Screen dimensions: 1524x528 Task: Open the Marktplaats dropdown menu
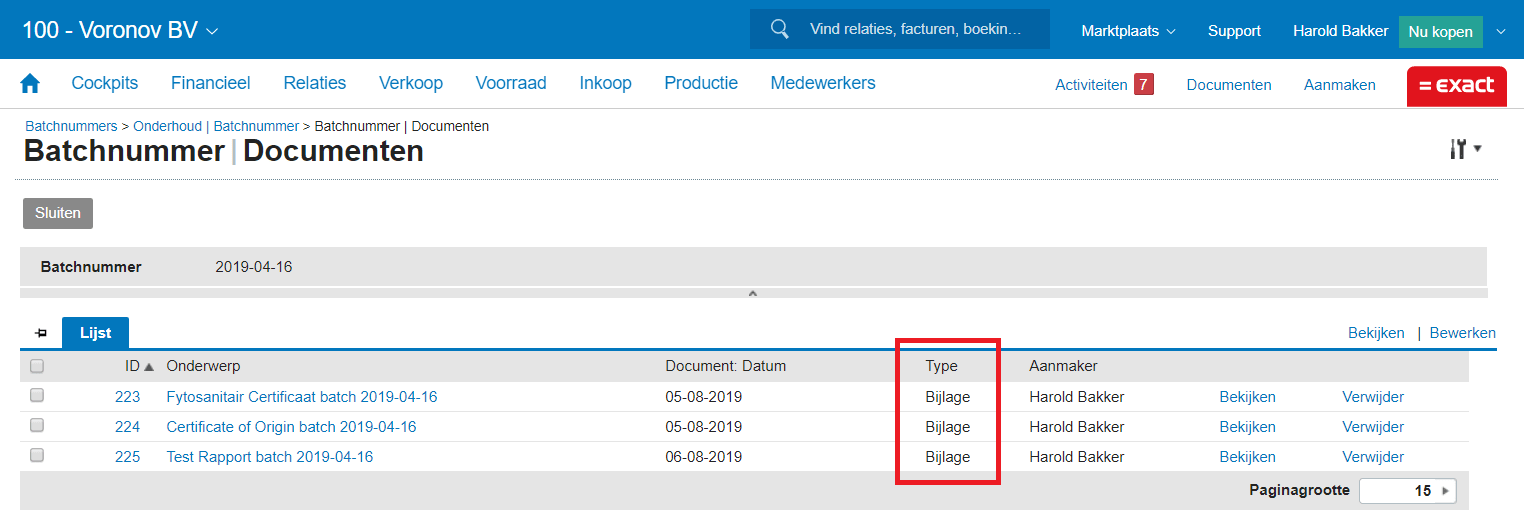(x=1128, y=31)
